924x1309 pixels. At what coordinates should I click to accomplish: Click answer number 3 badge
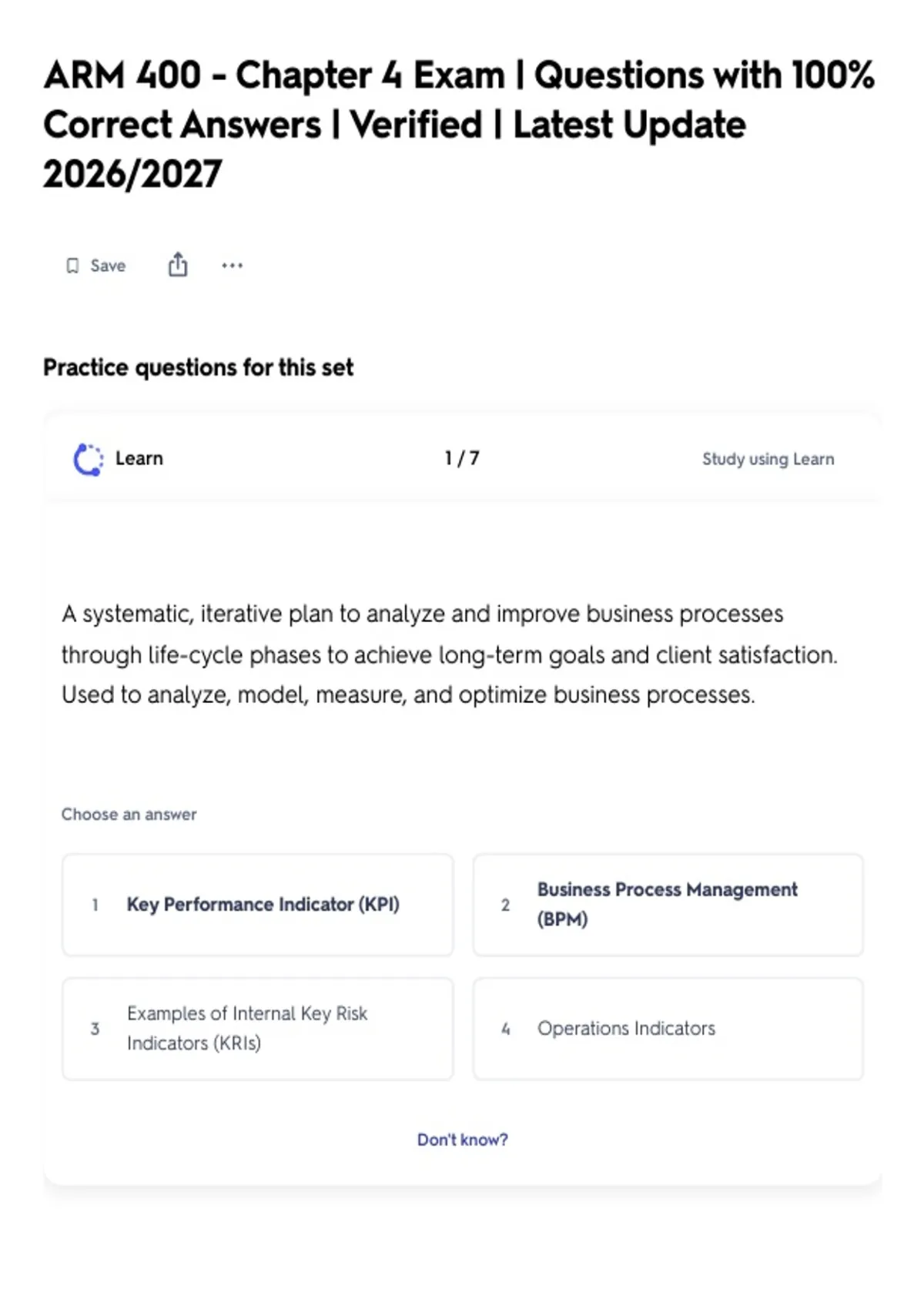coord(95,1029)
